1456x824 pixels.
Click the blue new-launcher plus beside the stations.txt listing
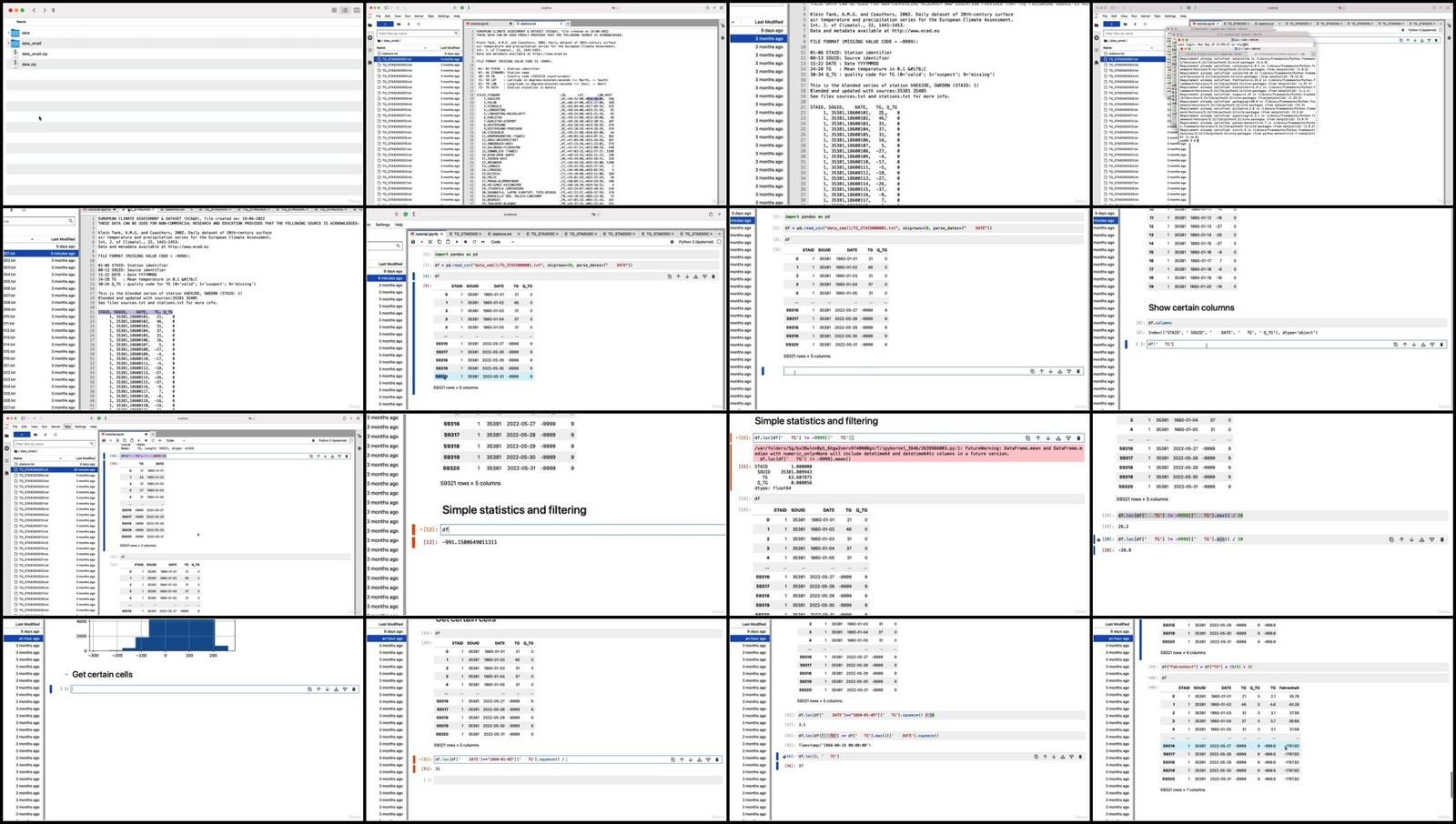pyautogui.click(x=385, y=25)
